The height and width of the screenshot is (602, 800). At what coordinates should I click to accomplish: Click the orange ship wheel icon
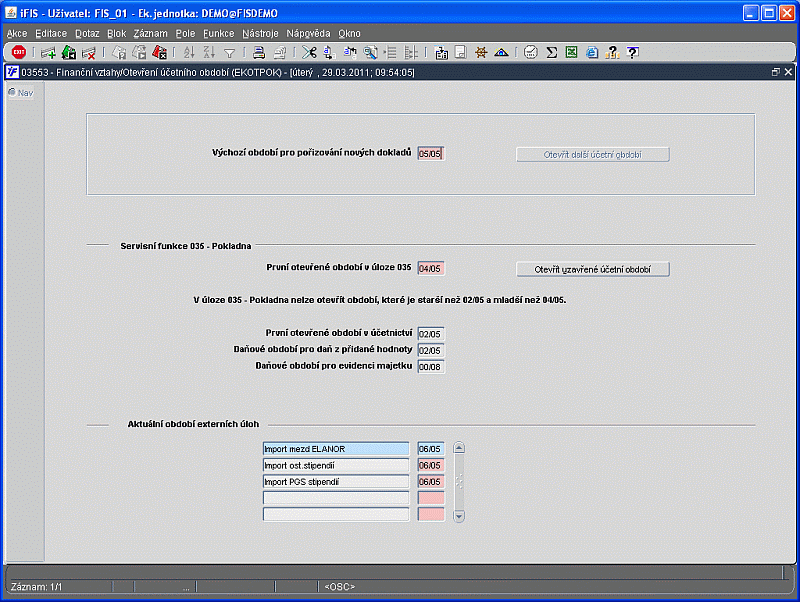481,52
